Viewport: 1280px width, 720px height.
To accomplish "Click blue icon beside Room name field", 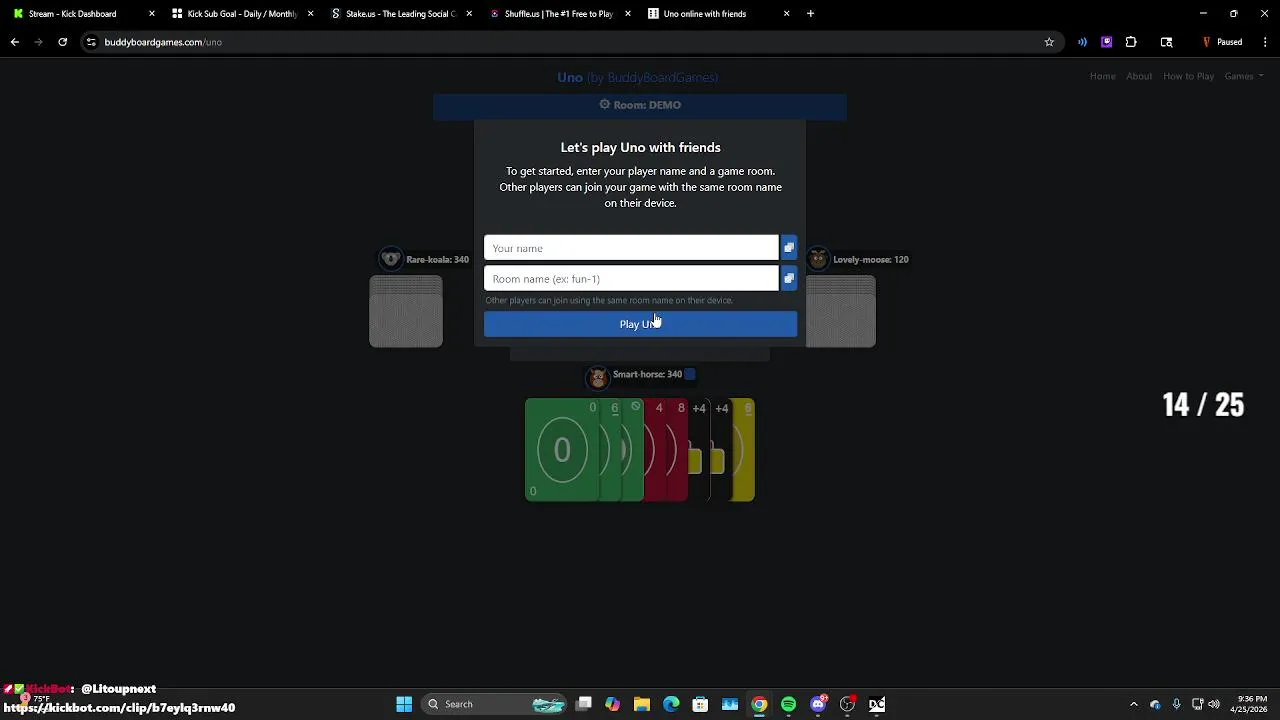I will [x=789, y=279].
